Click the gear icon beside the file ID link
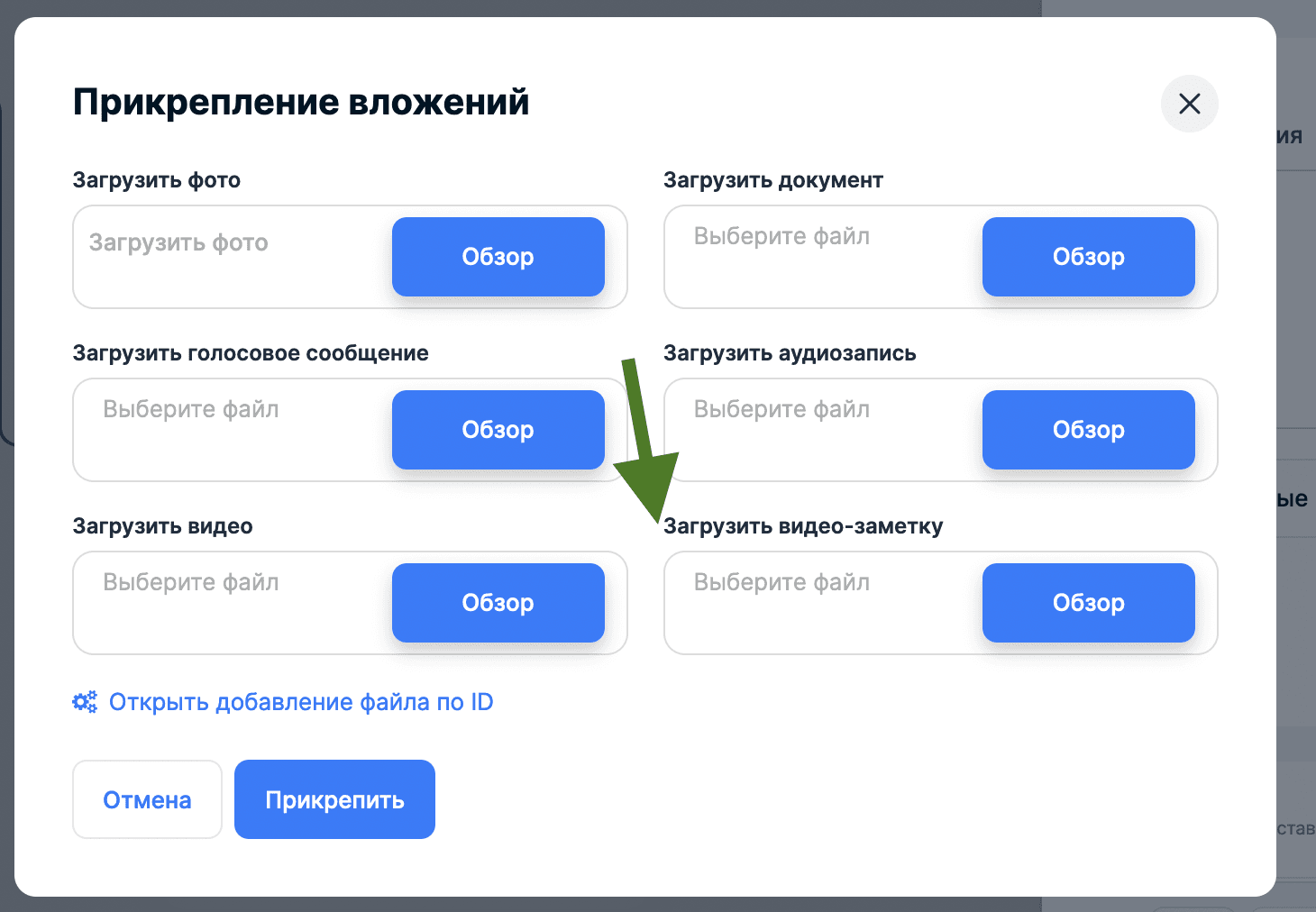1316x912 pixels. [85, 702]
